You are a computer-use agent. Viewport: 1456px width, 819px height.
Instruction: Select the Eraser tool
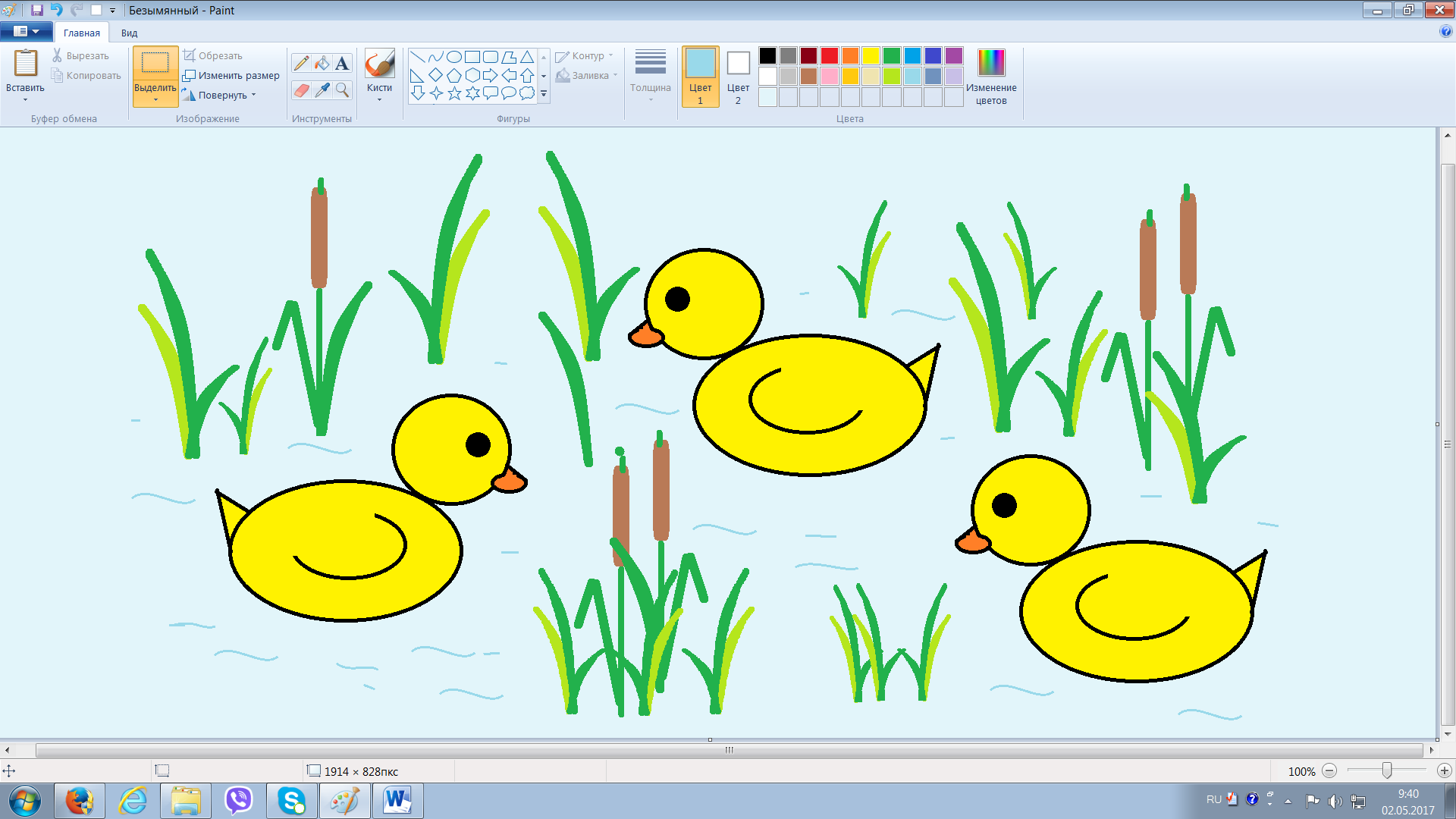tap(301, 90)
